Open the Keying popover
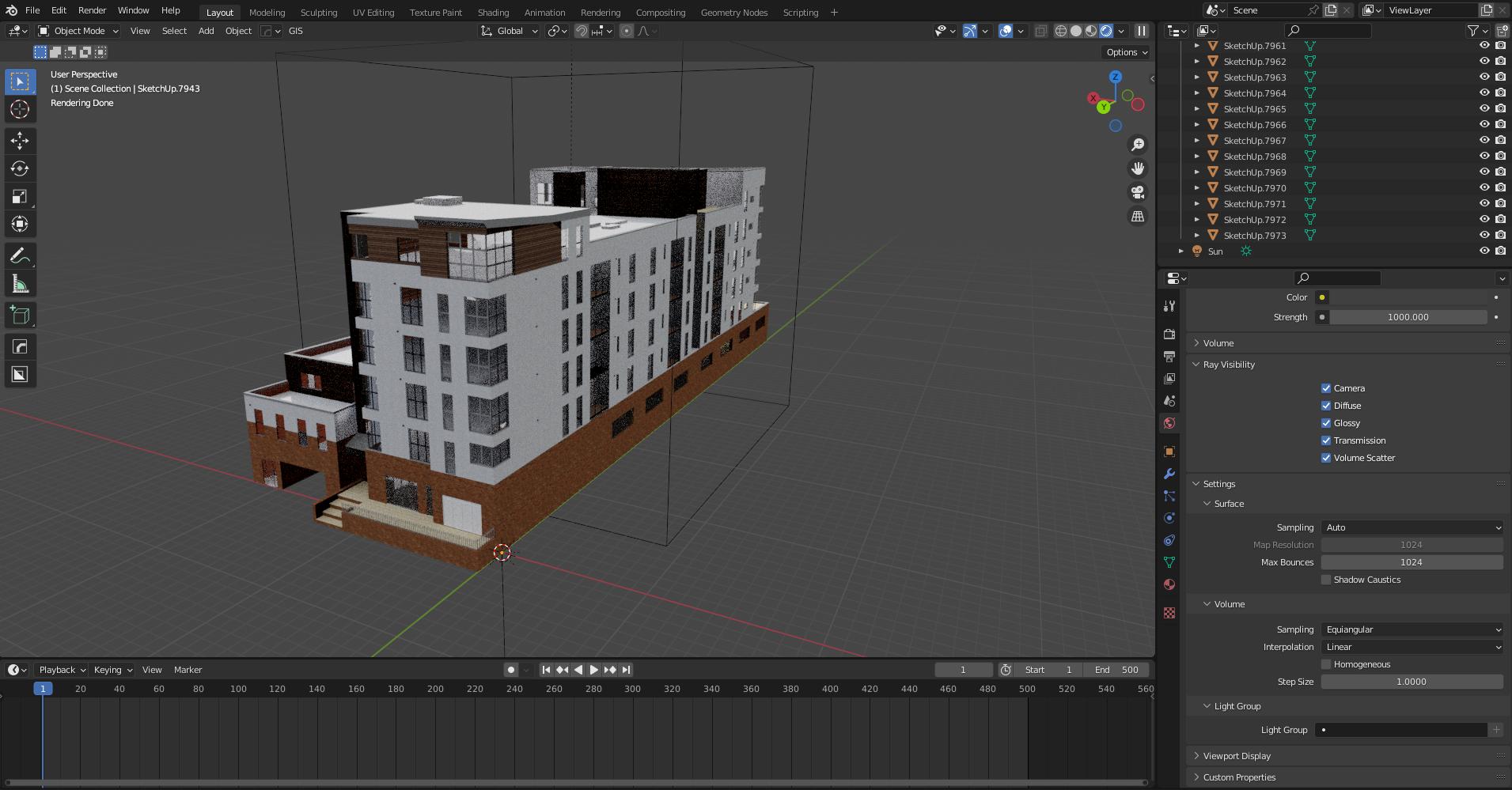Image resolution: width=1512 pixels, height=790 pixels. 112,670
